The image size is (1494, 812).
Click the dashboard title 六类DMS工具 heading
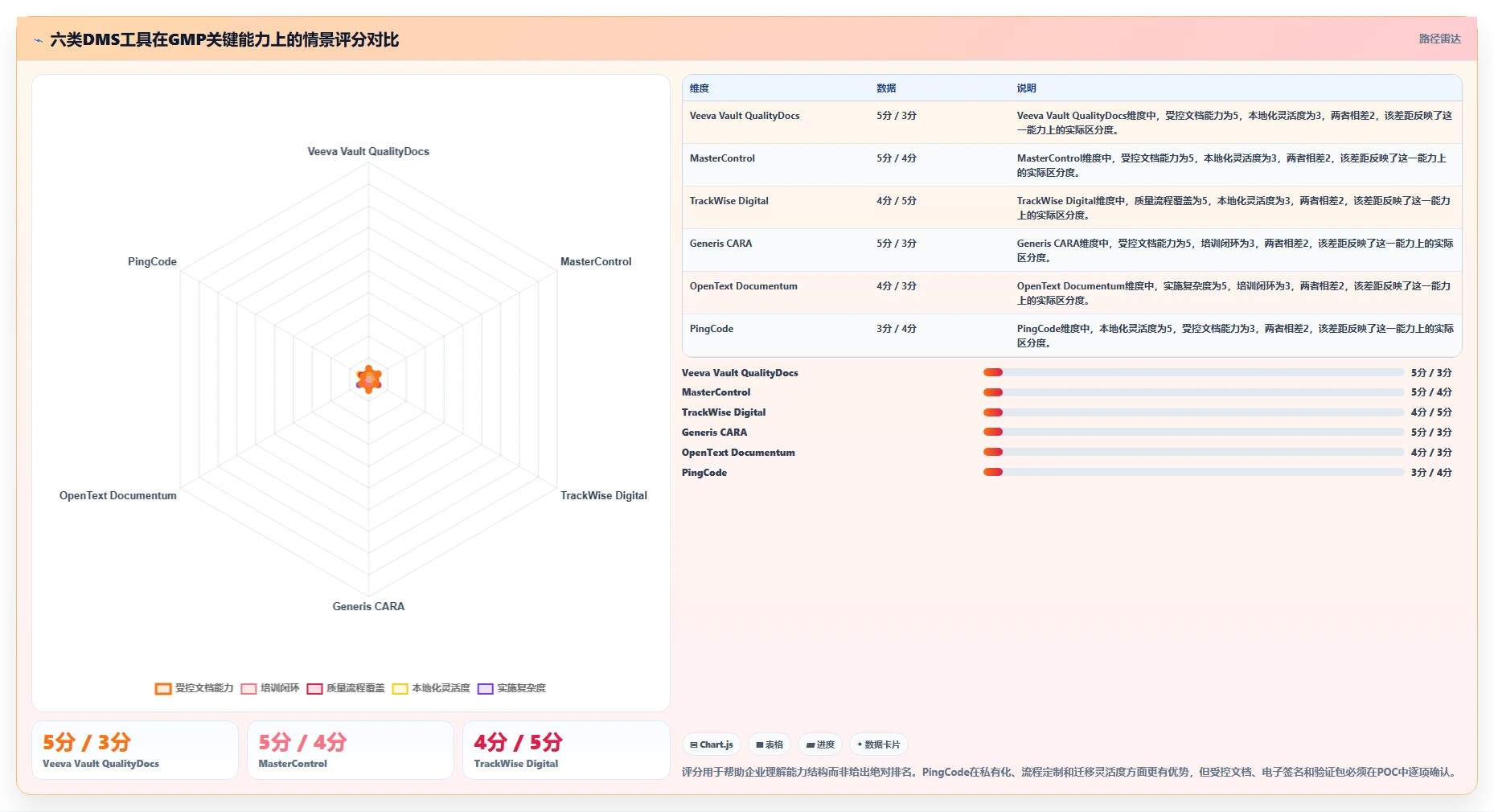coord(224,40)
